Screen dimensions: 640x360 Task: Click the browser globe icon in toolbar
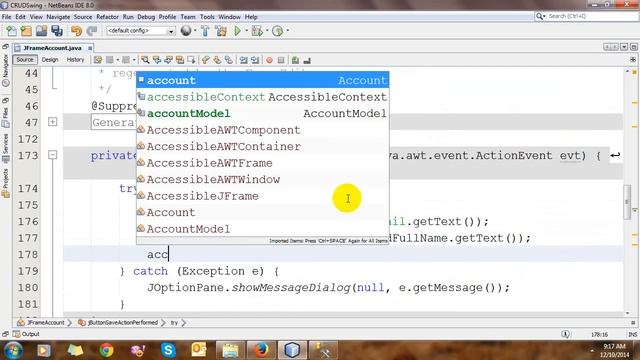tap(186, 31)
